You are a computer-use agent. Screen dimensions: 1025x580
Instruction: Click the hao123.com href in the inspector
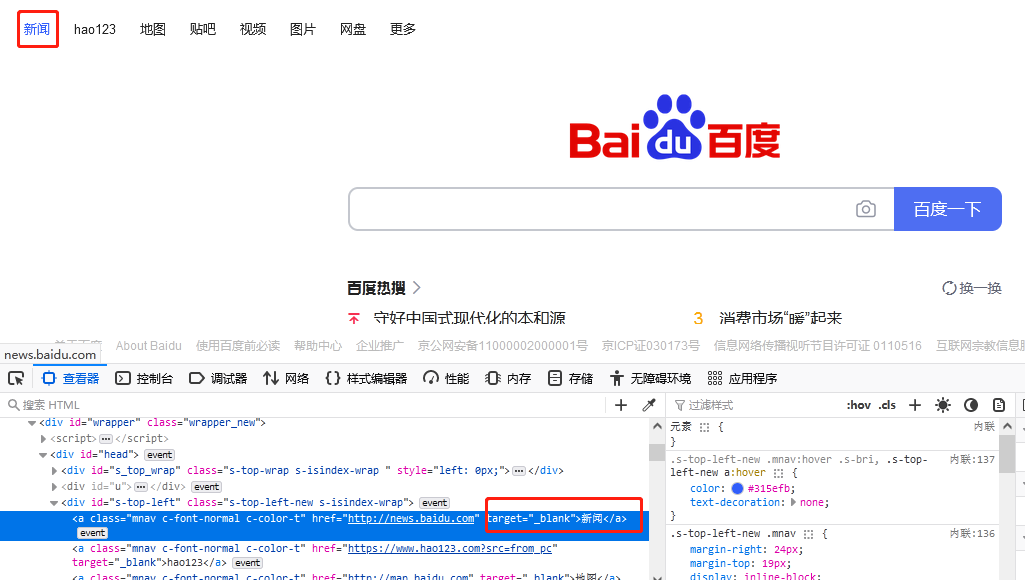tap(450, 549)
